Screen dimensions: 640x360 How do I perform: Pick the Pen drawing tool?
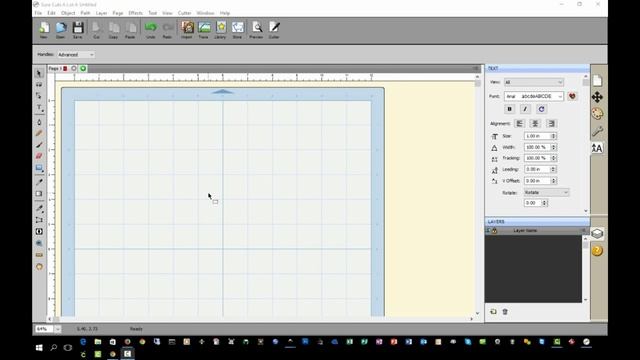(39, 122)
